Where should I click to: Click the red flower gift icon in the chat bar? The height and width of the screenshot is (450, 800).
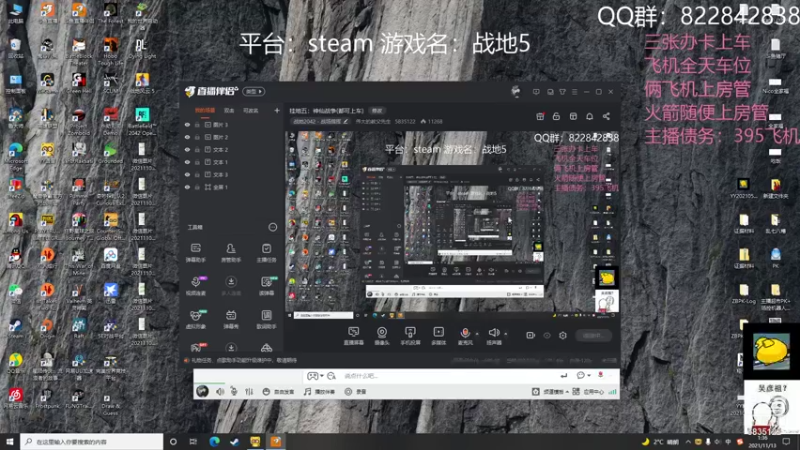601,375
